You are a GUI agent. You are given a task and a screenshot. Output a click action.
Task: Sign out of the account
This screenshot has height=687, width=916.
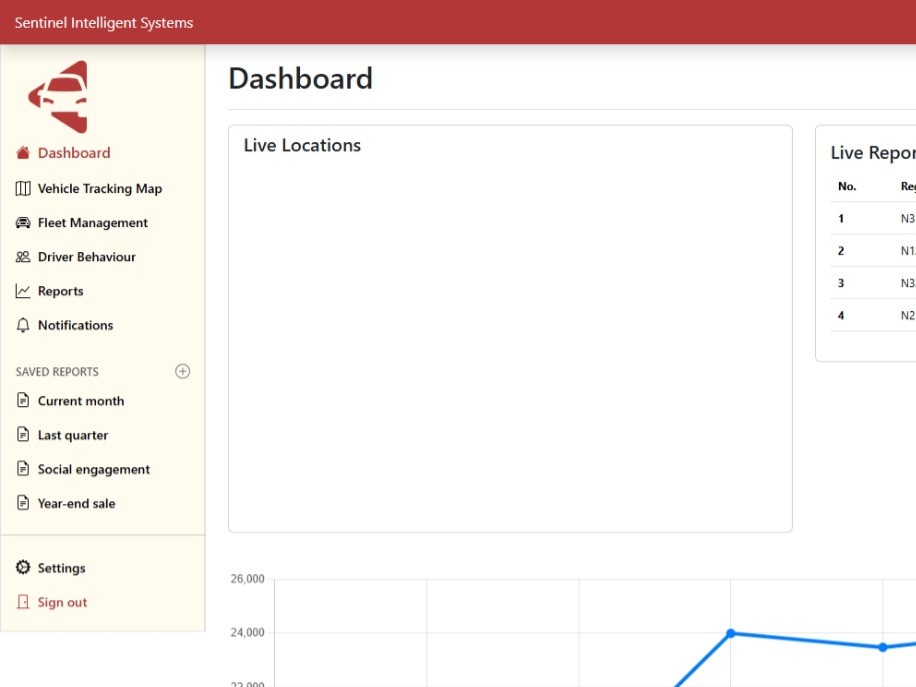pos(62,602)
